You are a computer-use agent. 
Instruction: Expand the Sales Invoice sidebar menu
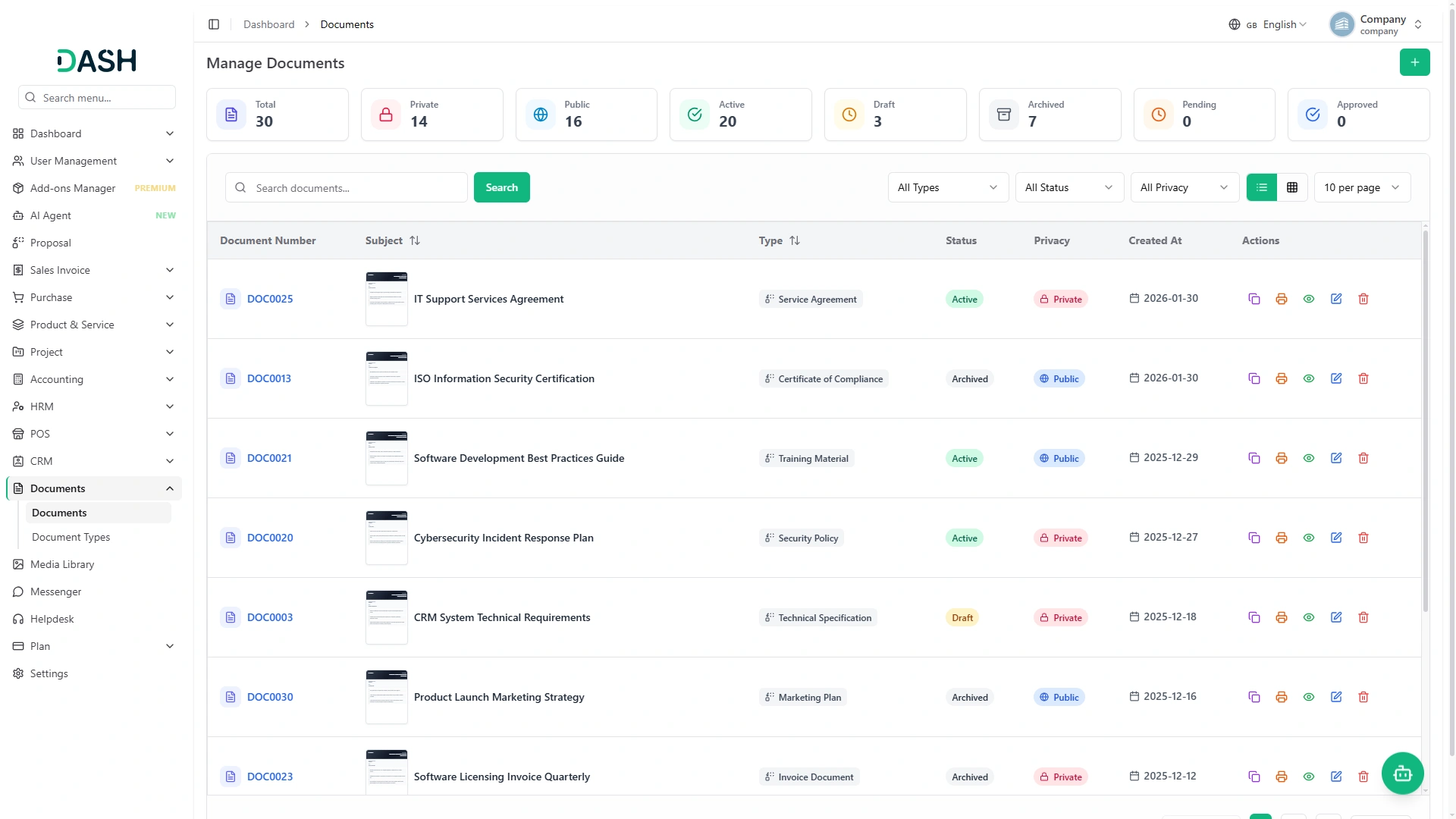click(x=94, y=270)
